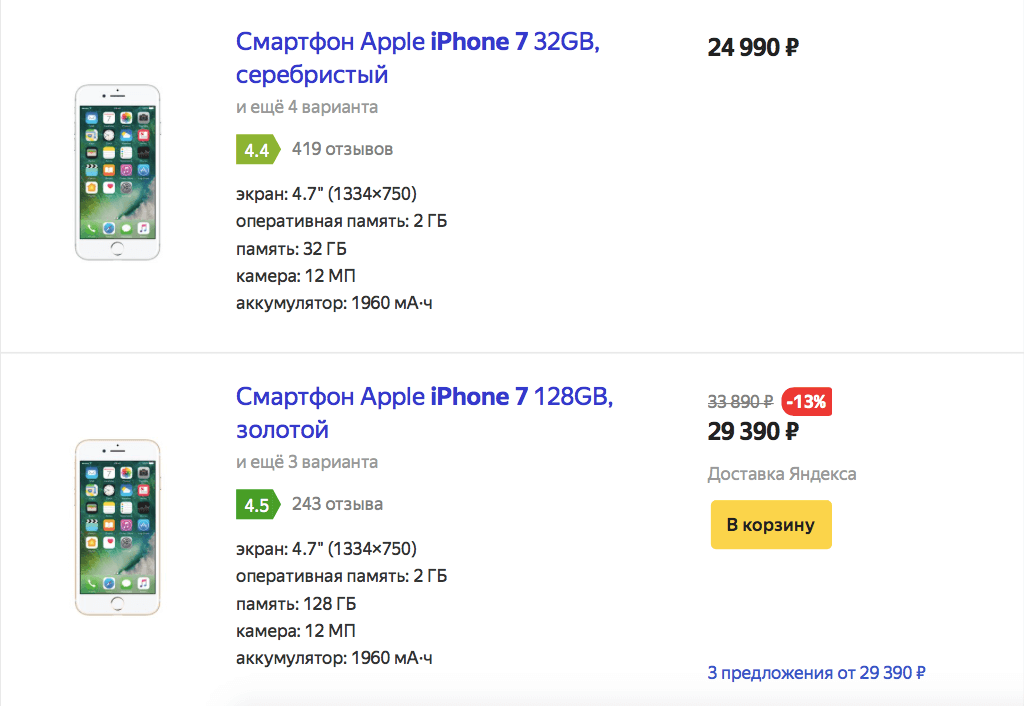1024x706 pixels.
Task: Click the 4.5 green rating badge
Action: [x=257, y=504]
